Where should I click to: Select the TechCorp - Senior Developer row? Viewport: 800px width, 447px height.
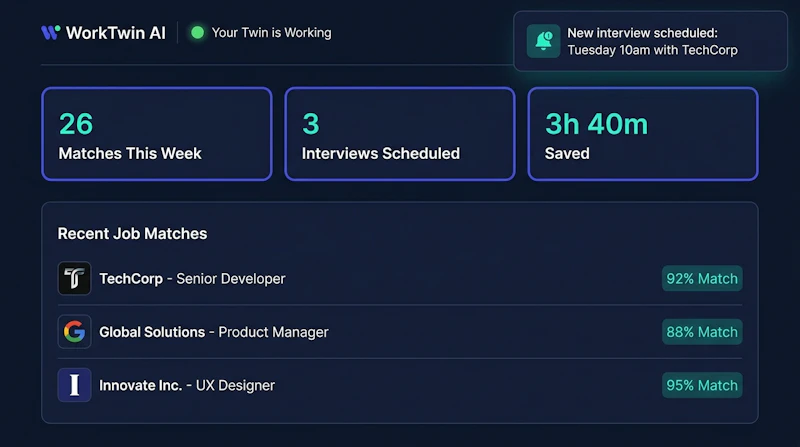pos(400,278)
